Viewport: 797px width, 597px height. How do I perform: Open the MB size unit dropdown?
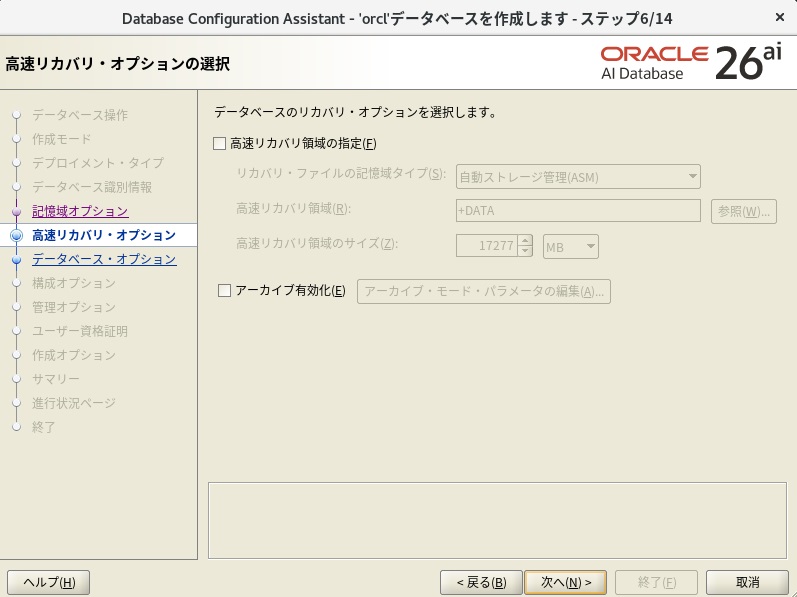click(570, 247)
